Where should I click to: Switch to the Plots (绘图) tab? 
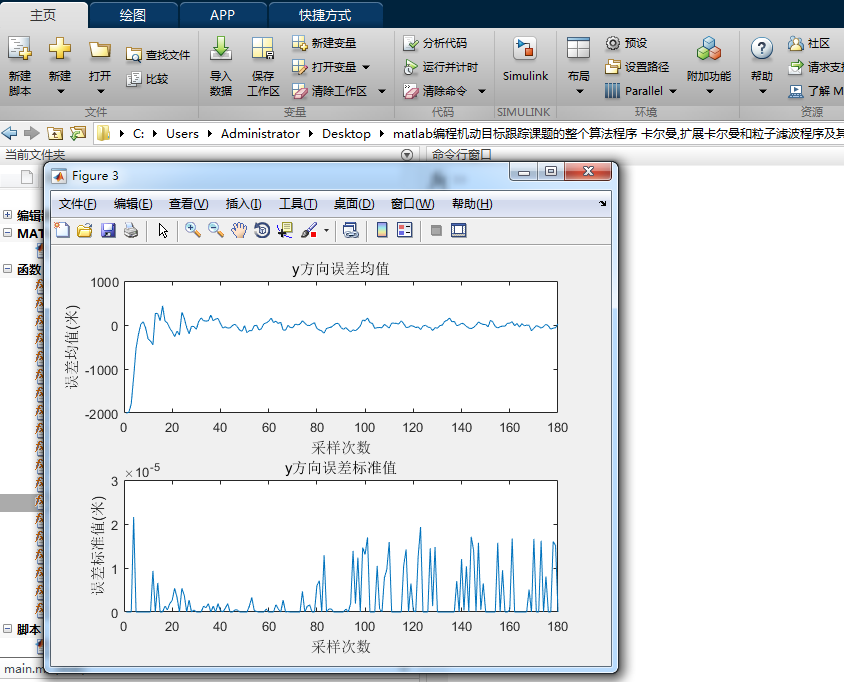click(133, 15)
